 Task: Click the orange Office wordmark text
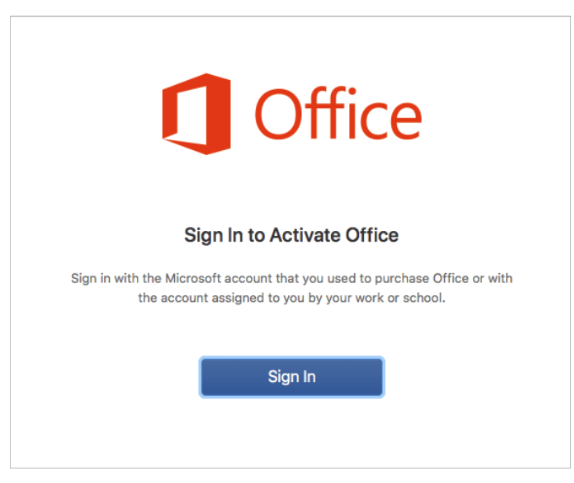pyautogui.click(x=339, y=114)
